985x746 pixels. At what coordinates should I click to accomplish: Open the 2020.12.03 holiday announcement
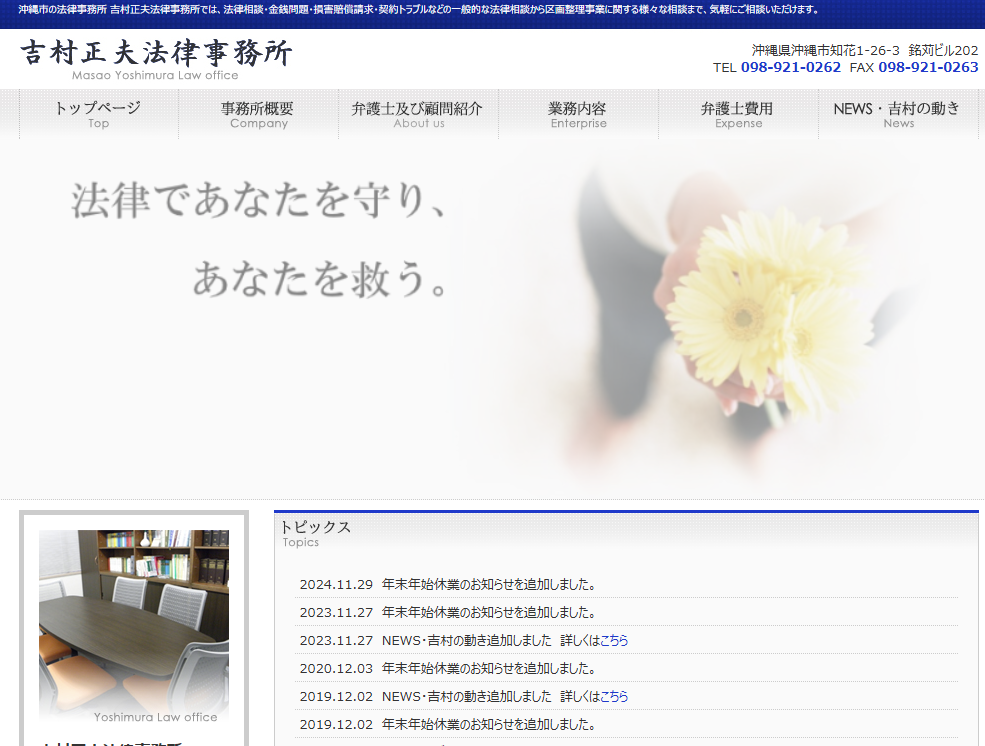point(447,668)
